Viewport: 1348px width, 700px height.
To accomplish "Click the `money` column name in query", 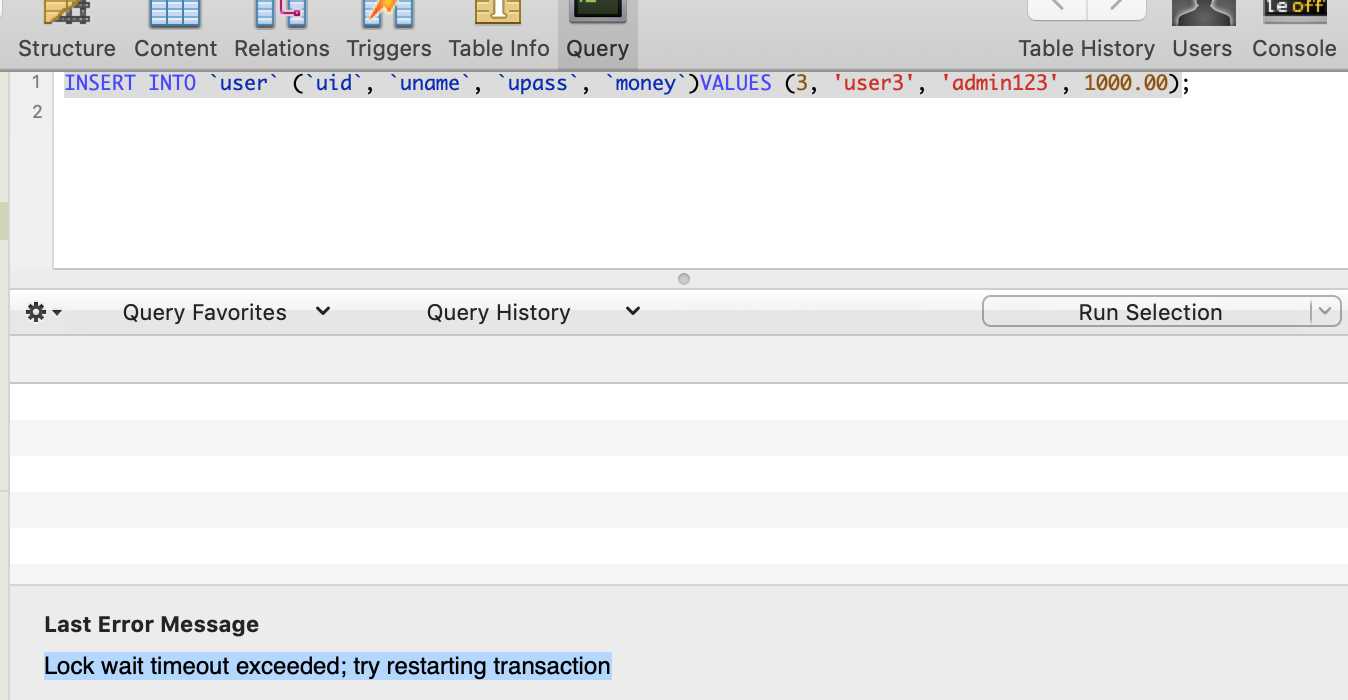I will [646, 83].
